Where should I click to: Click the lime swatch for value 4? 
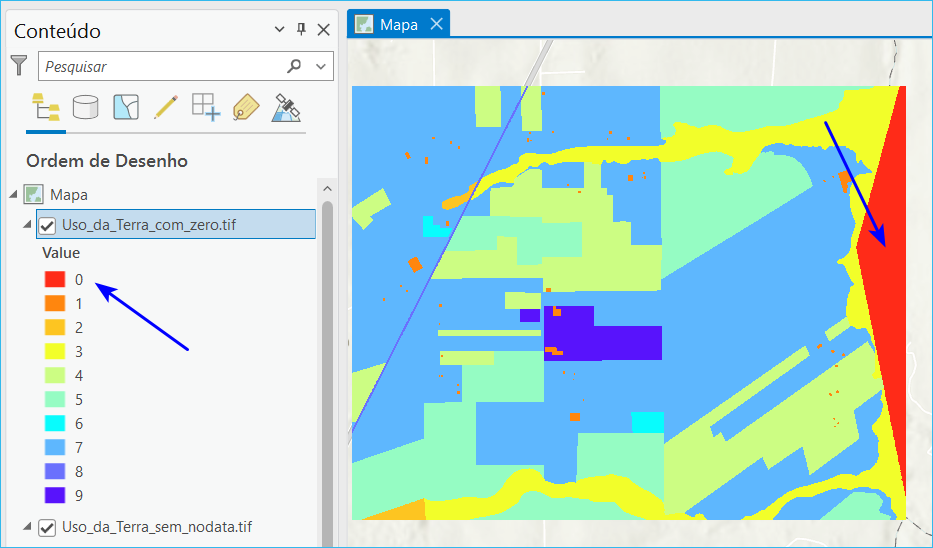[x=55, y=375]
